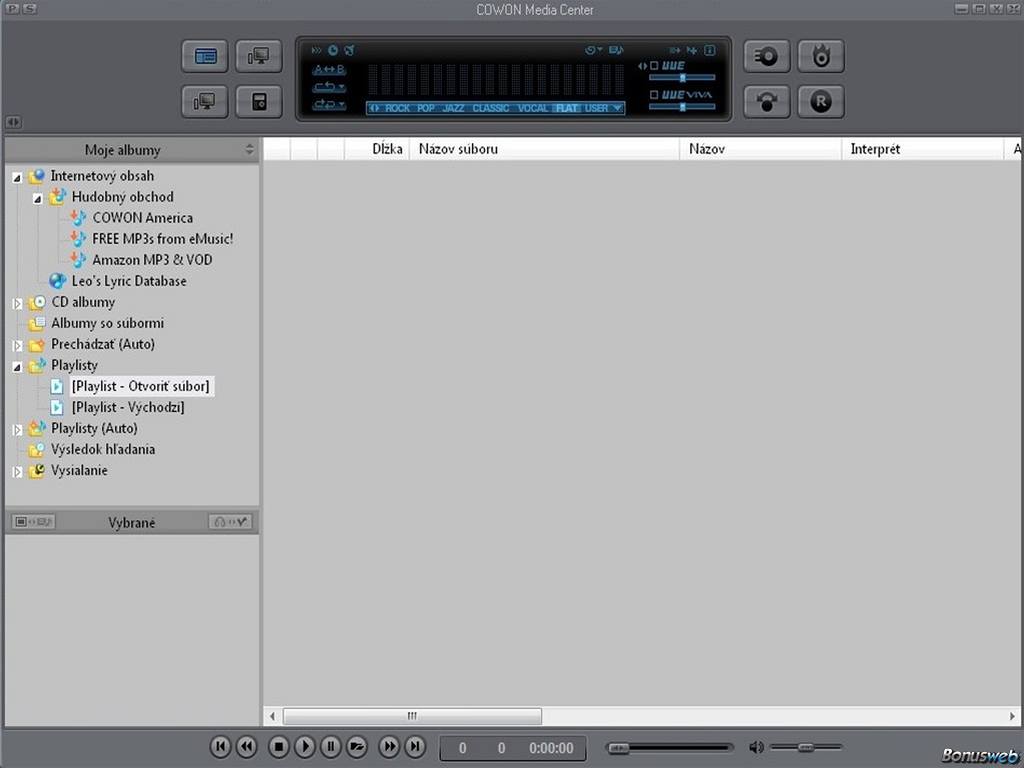Viewport: 1024px width, 768px height.
Task: Collapse the Internetový obsah tree node
Action: [x=17, y=178]
